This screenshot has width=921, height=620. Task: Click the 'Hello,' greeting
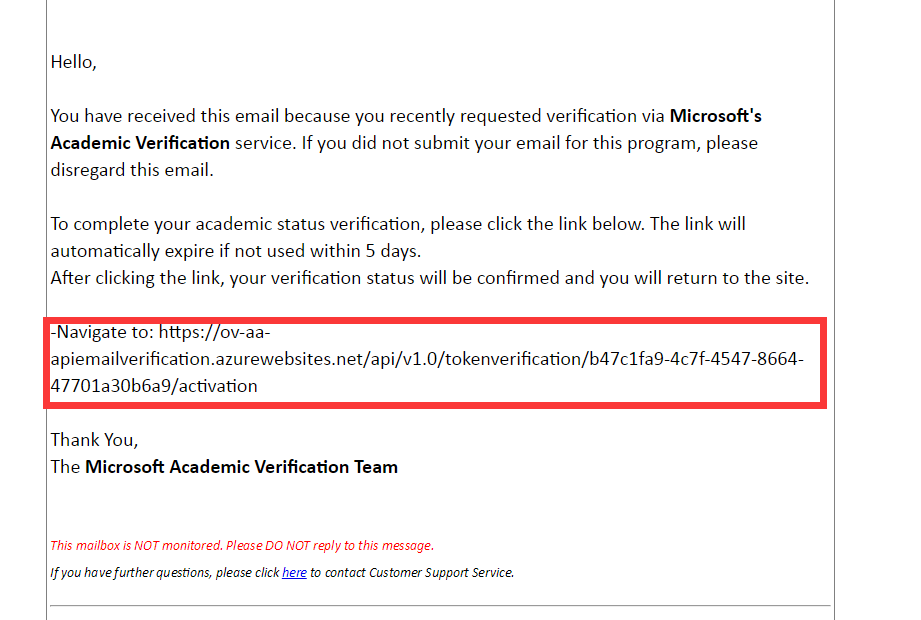(x=73, y=62)
